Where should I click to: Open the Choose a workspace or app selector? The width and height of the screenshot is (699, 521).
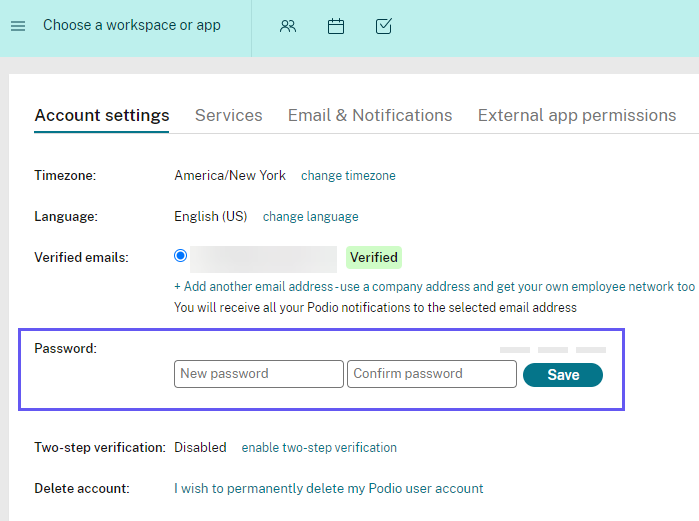coord(132,25)
